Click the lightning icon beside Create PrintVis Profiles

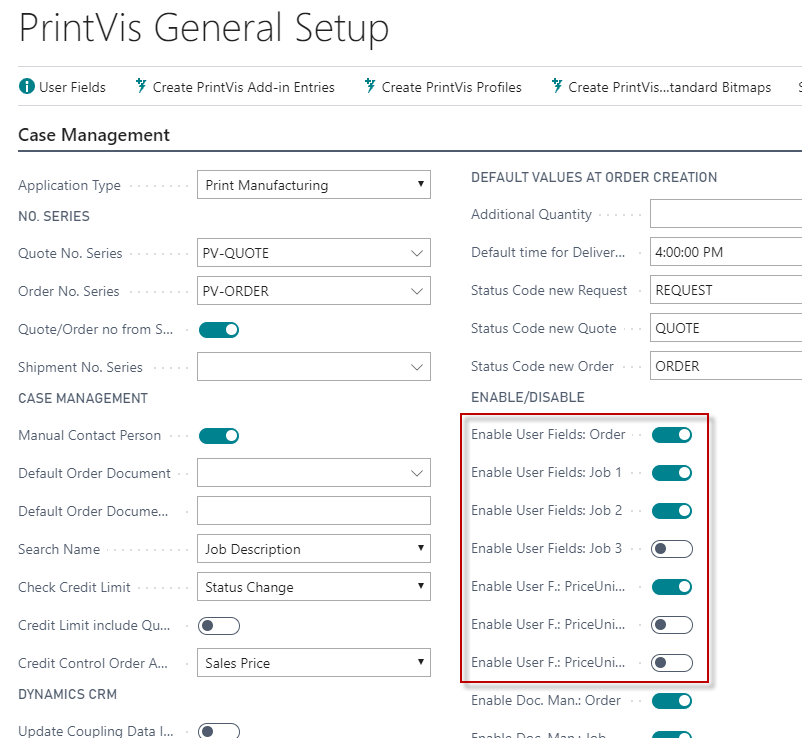click(x=370, y=86)
